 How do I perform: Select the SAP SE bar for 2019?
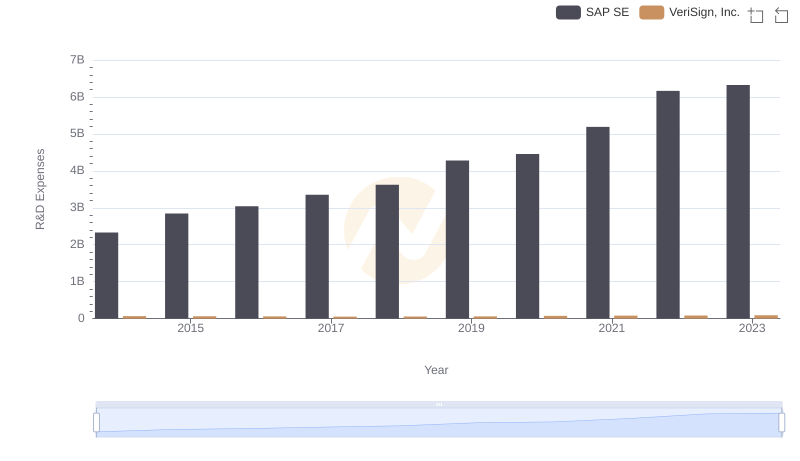point(458,239)
